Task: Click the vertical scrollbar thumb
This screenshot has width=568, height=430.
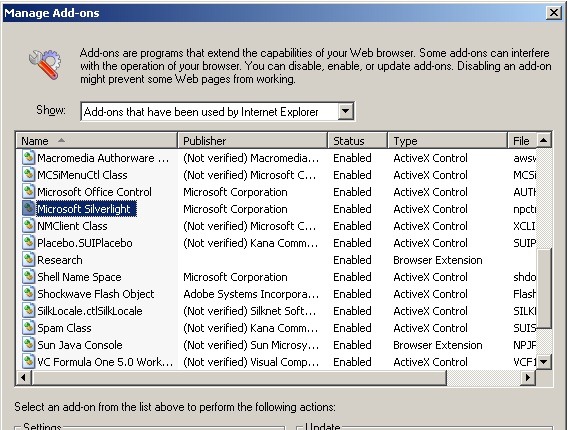Action: pyautogui.click(x=543, y=288)
